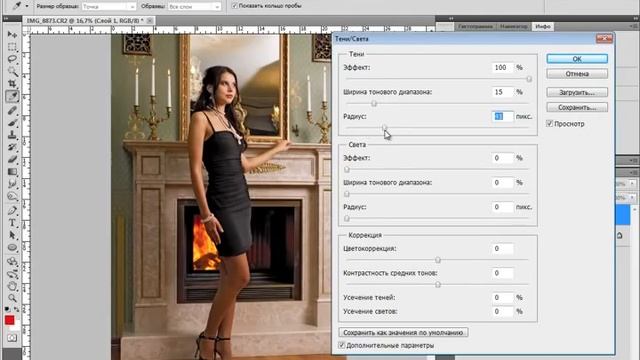Select the Eraser tool
The image size is (640, 360).
[x=12, y=159]
